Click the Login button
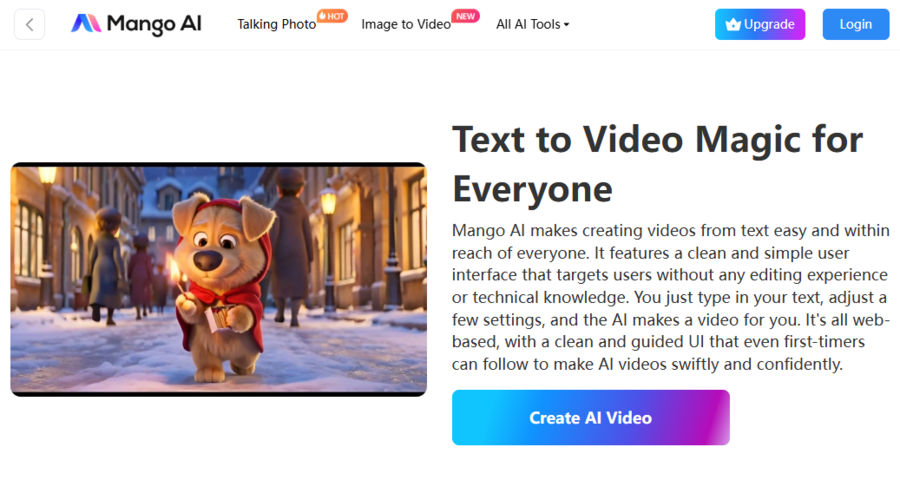The image size is (900, 500). 855,24
